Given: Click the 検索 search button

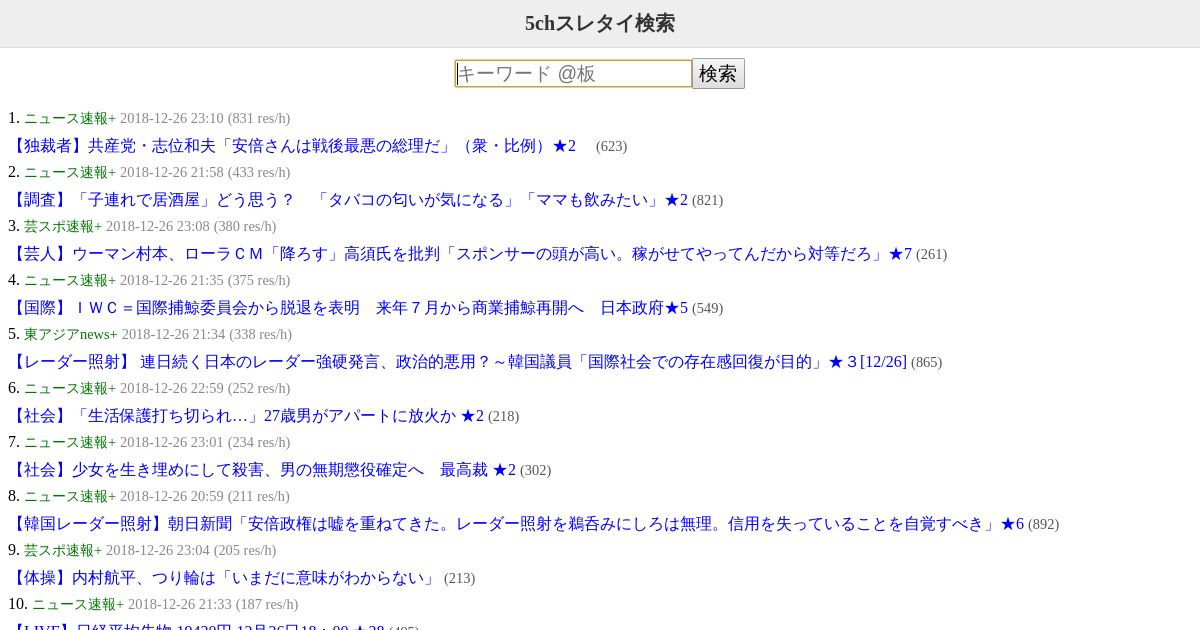Looking at the screenshot, I should coord(718,73).
